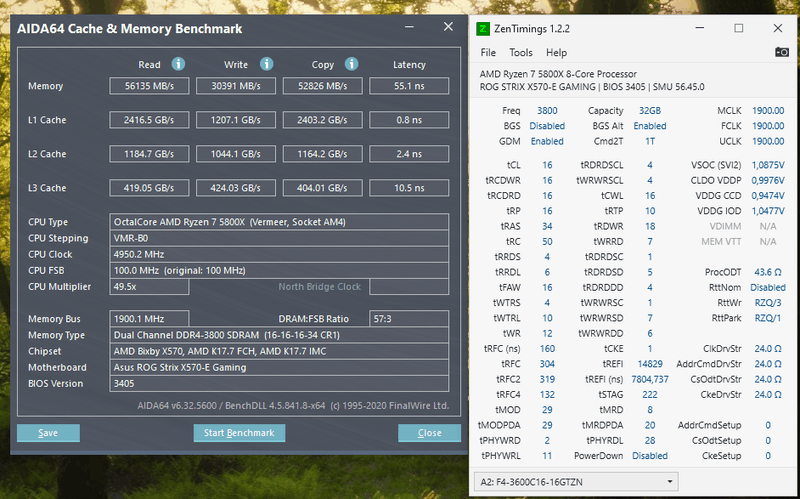Click Motherboard field Asus ROG Strix
The width and height of the screenshot is (800, 499).
279,367
